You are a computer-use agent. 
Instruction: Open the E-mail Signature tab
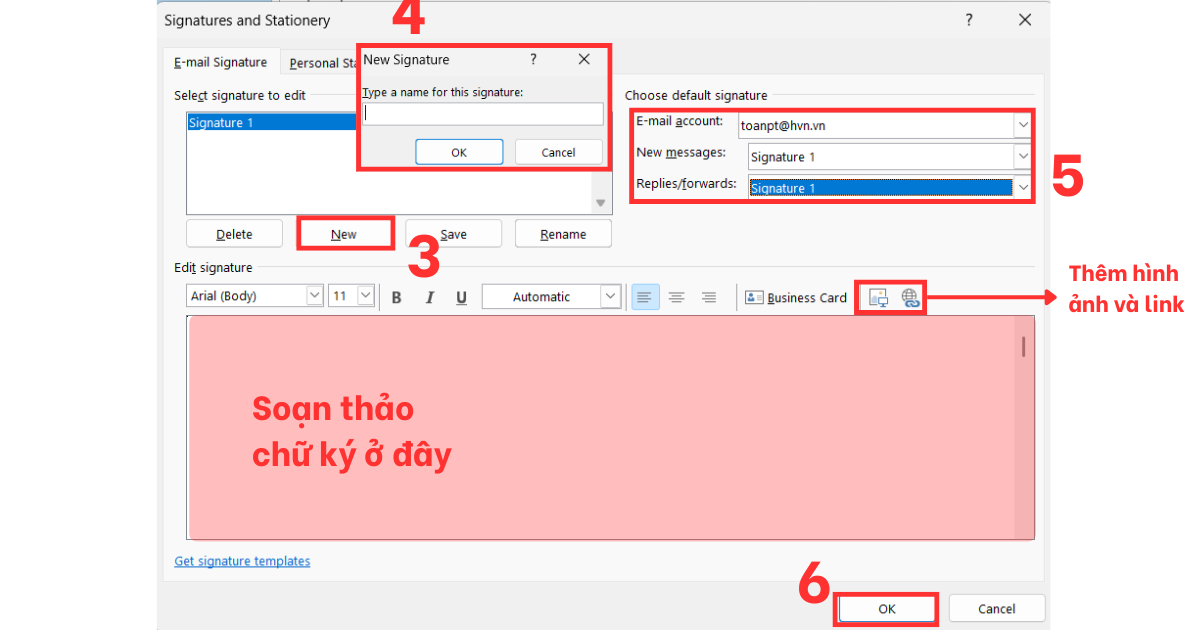220,61
